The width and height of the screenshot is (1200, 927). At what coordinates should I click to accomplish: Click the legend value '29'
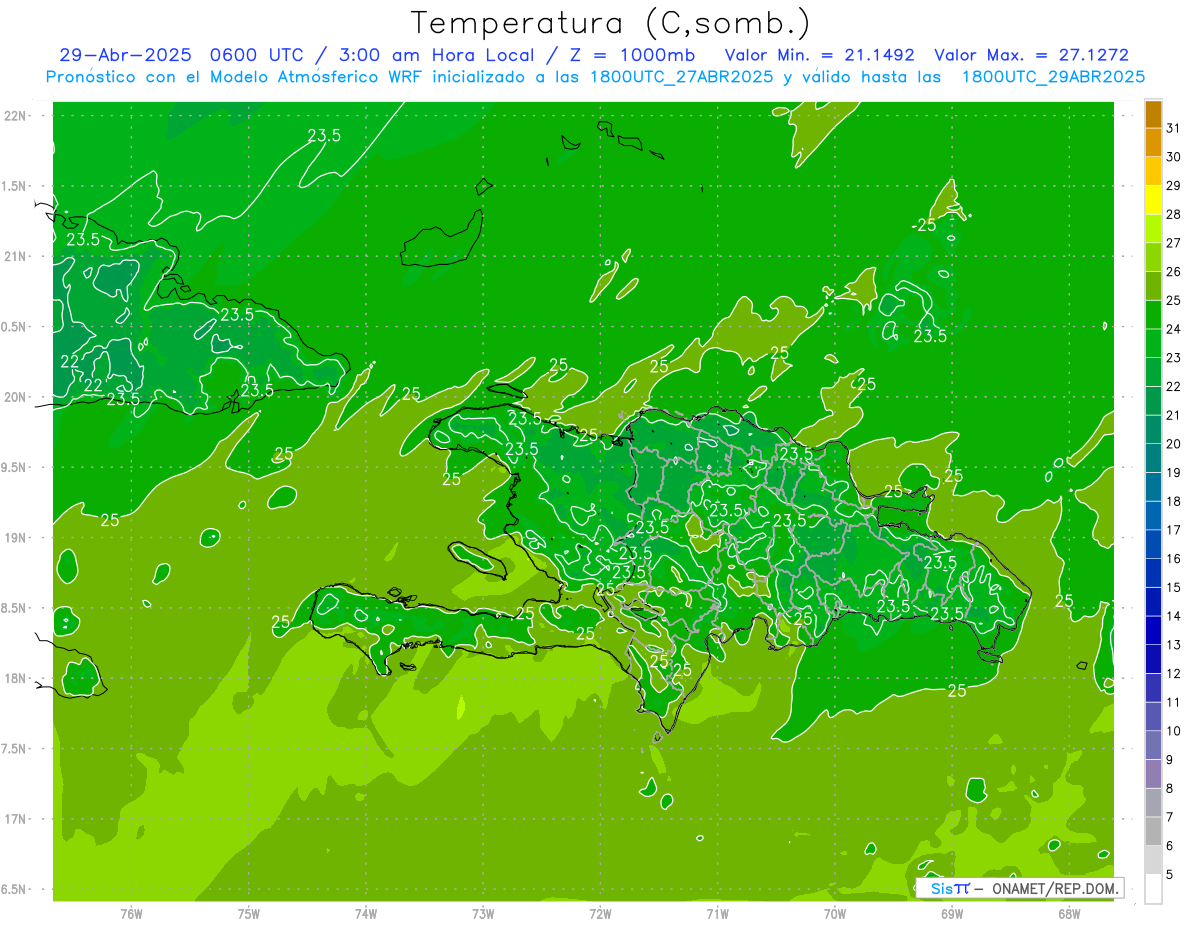(x=1173, y=185)
